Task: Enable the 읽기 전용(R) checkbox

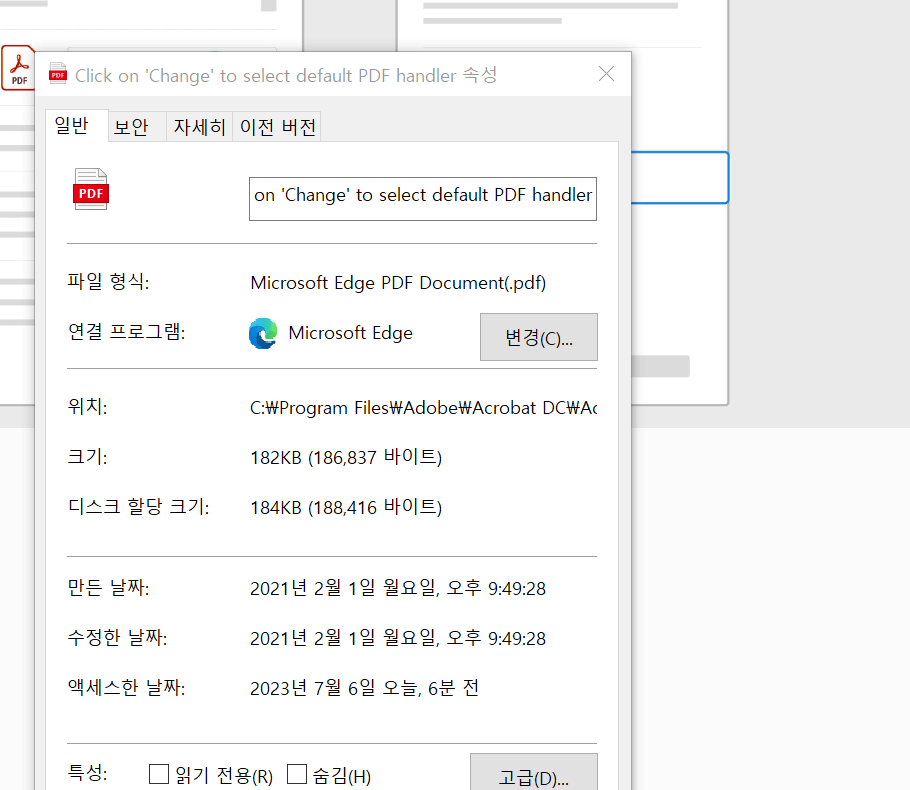Action: pos(158,774)
